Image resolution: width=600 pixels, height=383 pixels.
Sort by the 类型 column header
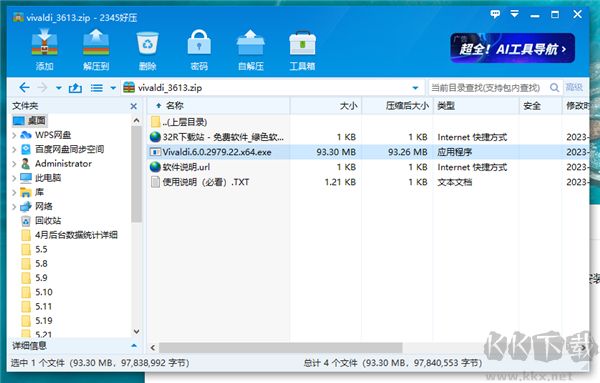click(476, 106)
